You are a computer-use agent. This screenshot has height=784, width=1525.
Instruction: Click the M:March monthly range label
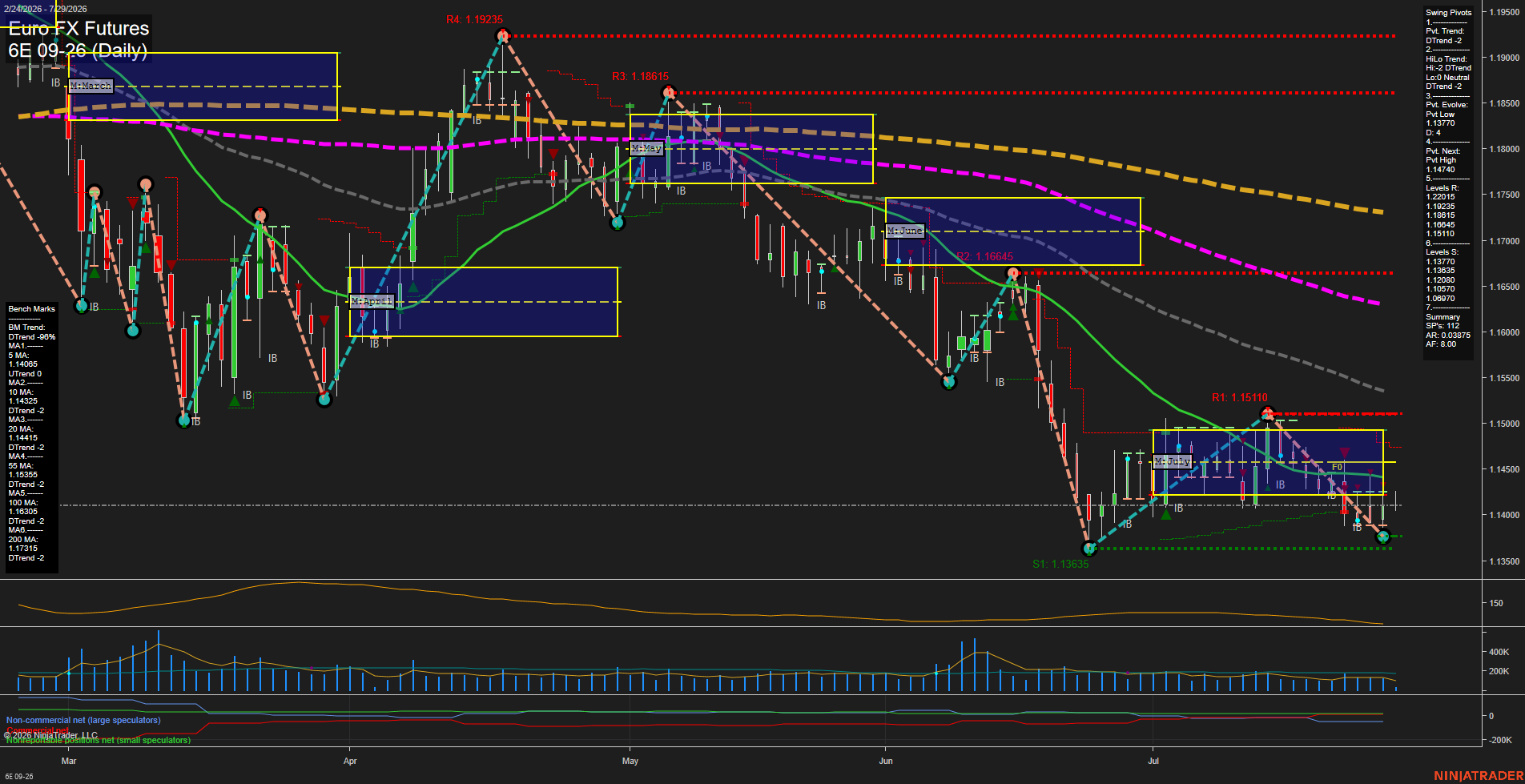[x=91, y=86]
